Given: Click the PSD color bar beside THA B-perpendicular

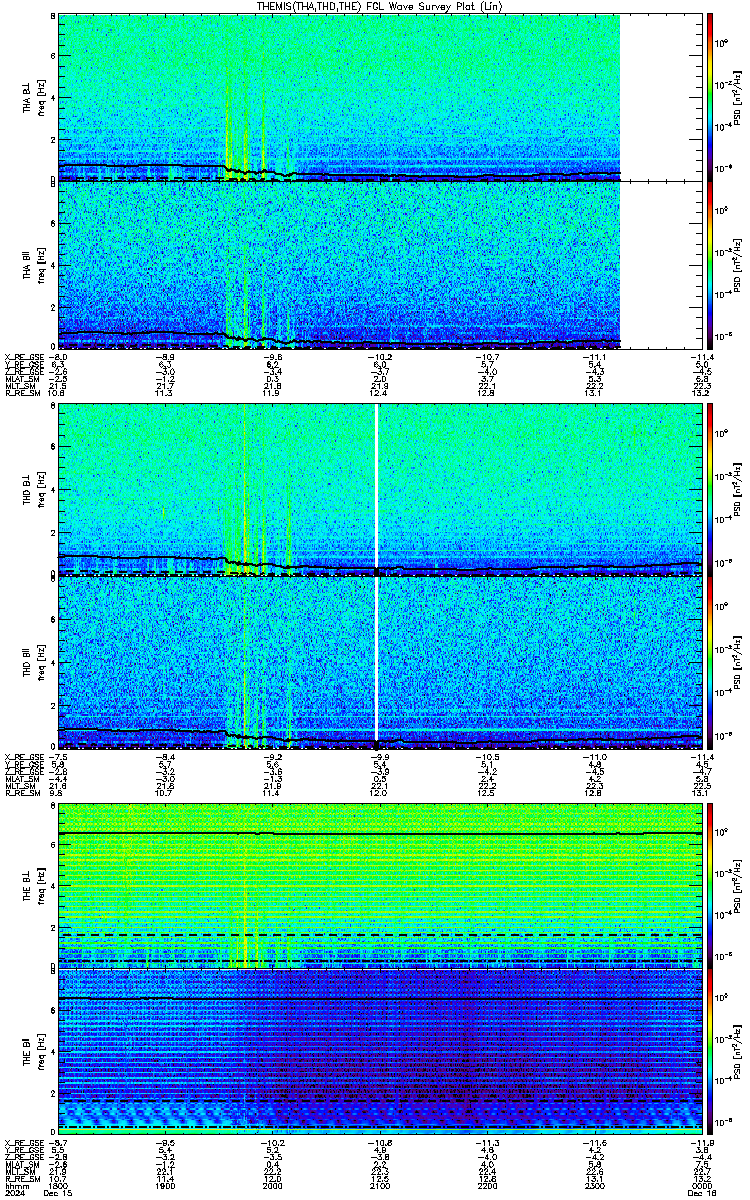Looking at the screenshot, I should [x=710, y=98].
